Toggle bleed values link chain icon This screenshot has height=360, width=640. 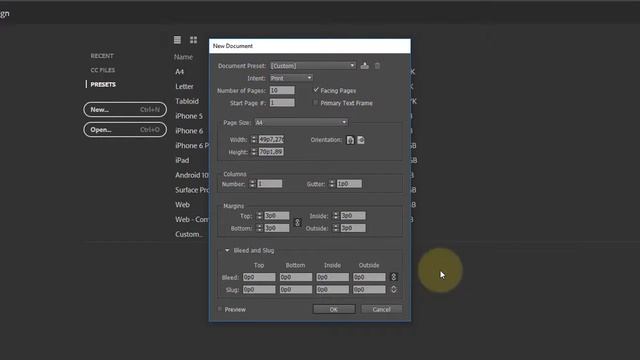click(393, 277)
